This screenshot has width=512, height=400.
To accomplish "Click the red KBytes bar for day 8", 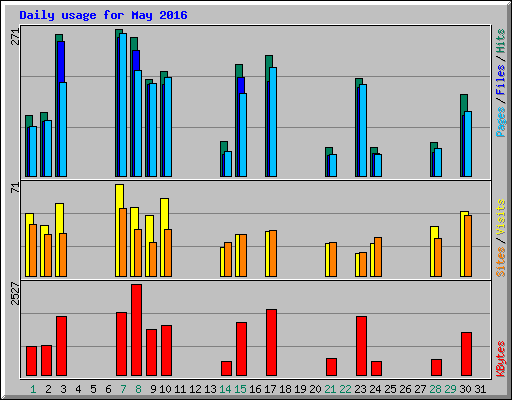I will (136, 330).
